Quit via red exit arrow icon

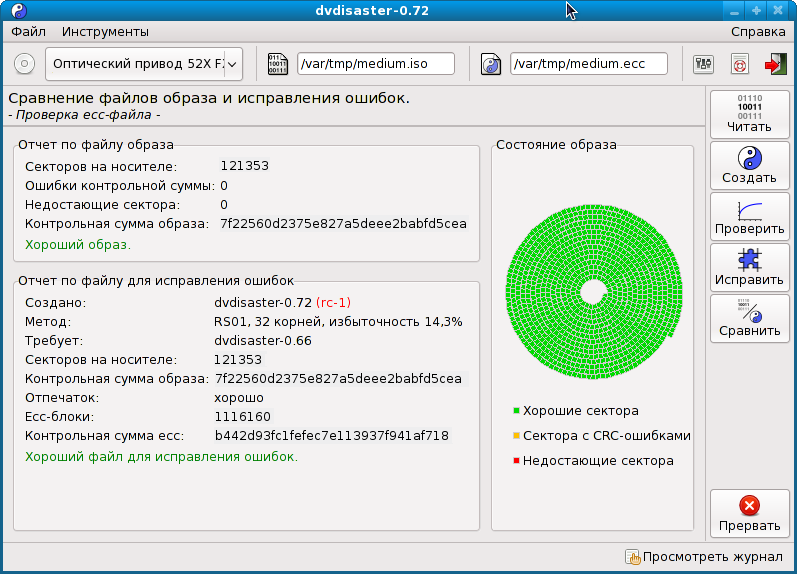(776, 64)
